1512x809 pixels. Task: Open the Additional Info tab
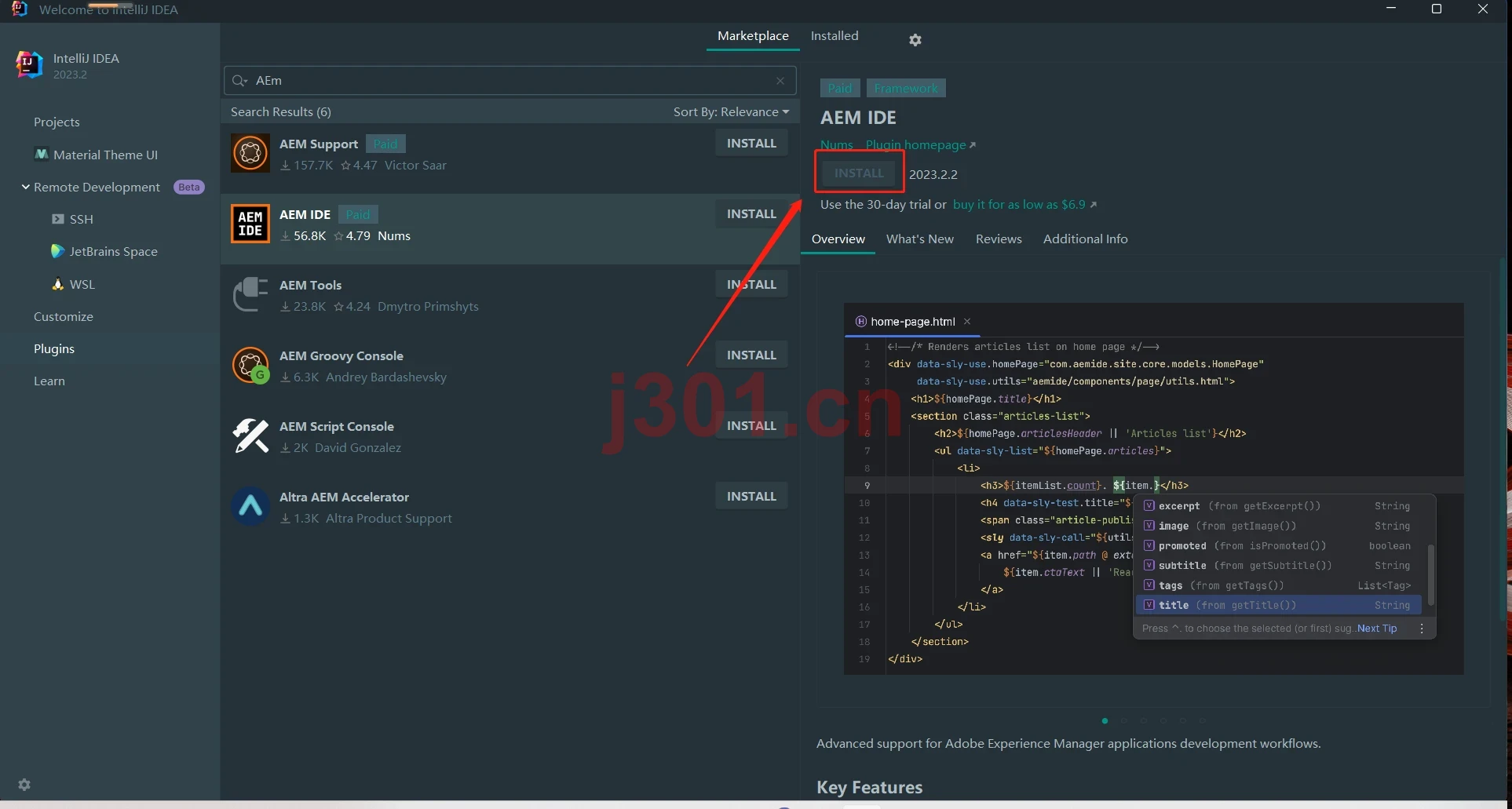pos(1085,239)
